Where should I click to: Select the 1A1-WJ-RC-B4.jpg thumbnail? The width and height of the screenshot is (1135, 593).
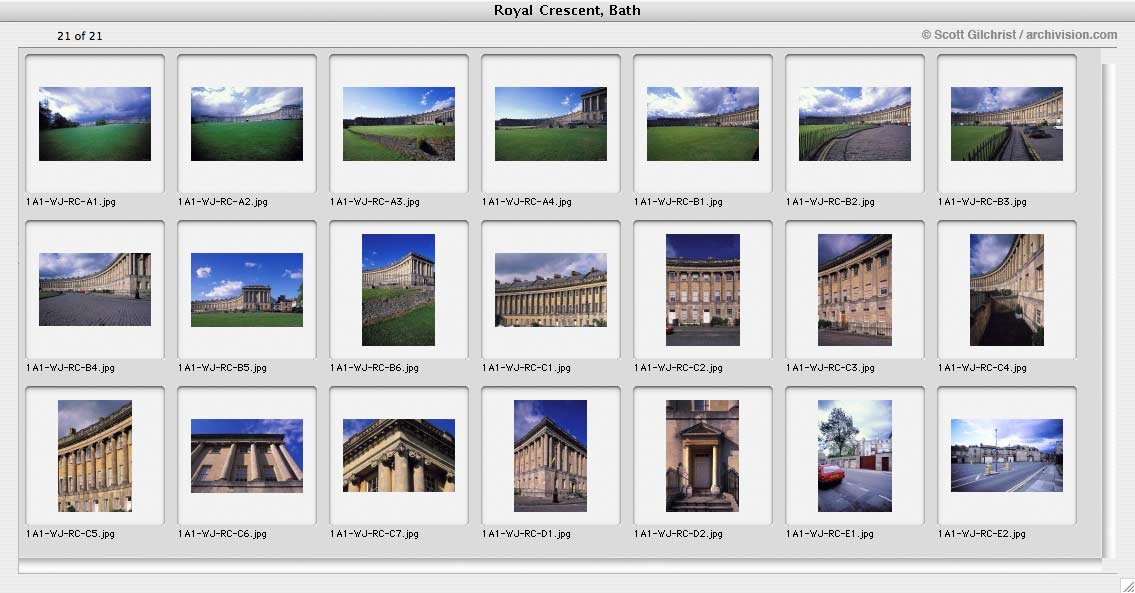pyautogui.click(x=95, y=290)
